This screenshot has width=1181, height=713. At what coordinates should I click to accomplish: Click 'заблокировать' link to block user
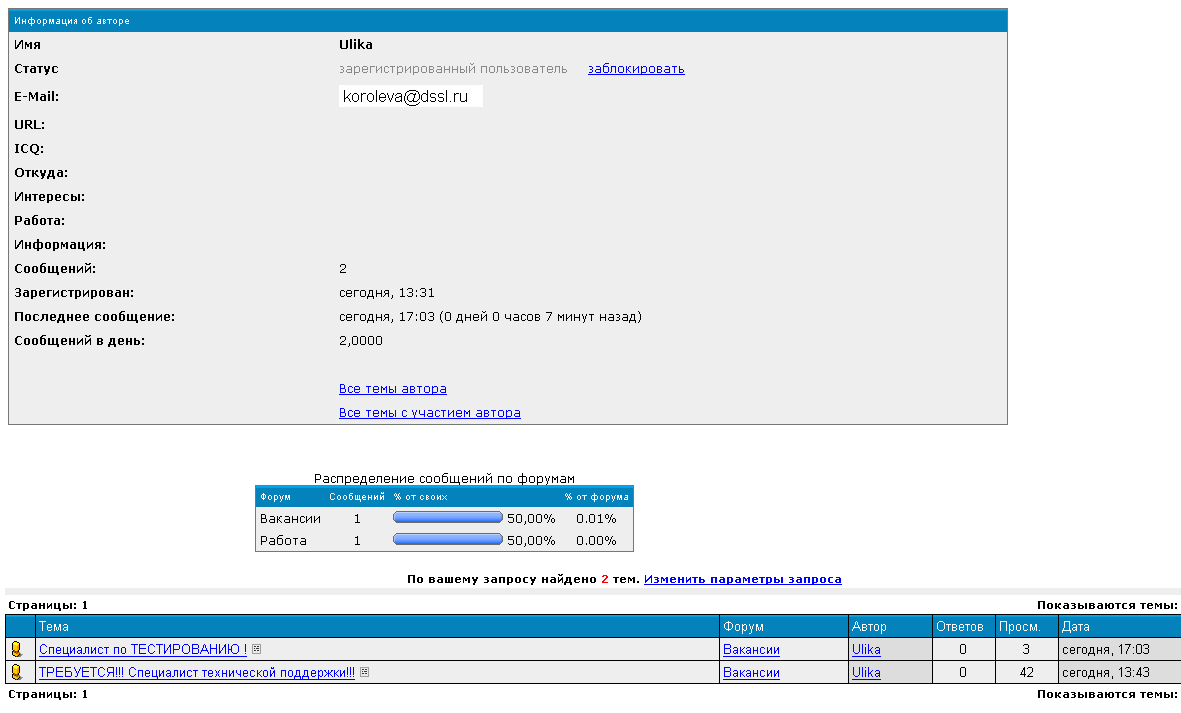click(x=636, y=69)
